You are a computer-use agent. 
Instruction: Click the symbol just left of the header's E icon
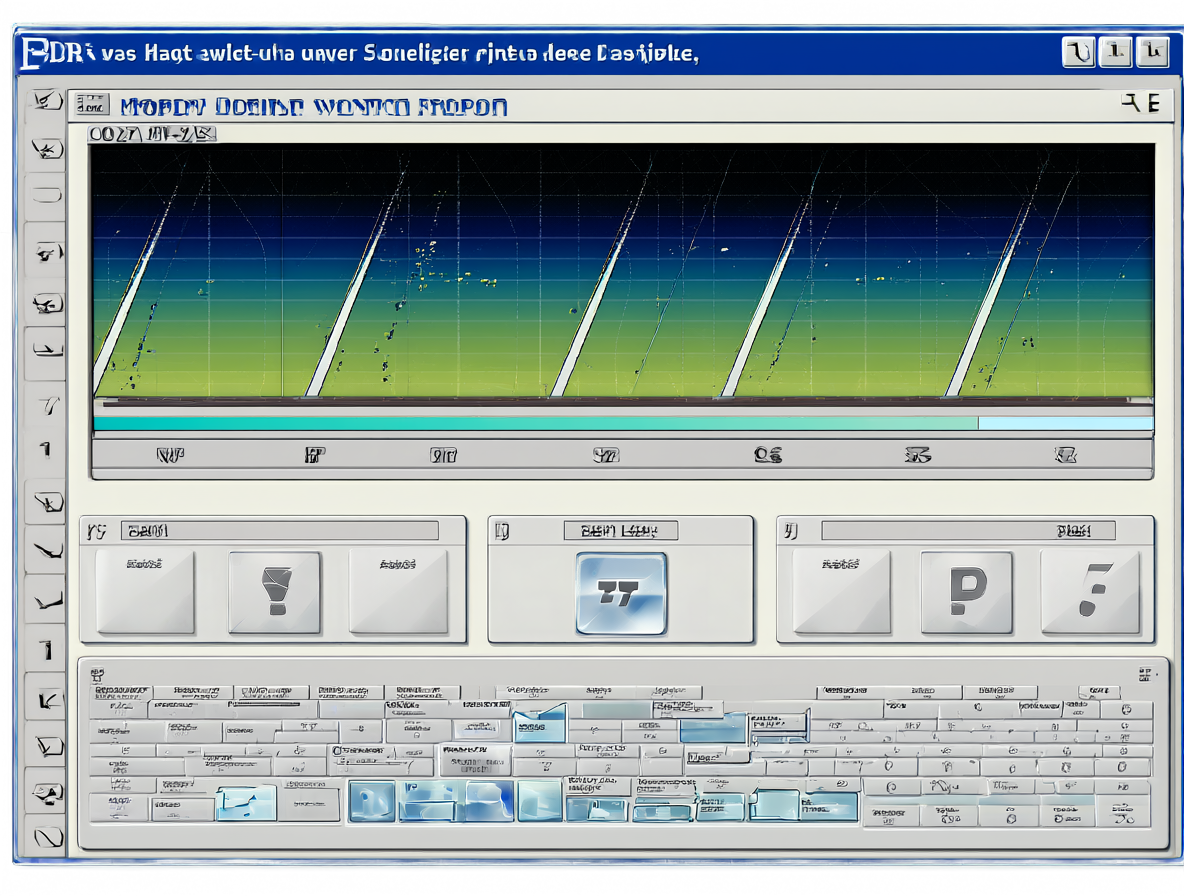point(1130,103)
